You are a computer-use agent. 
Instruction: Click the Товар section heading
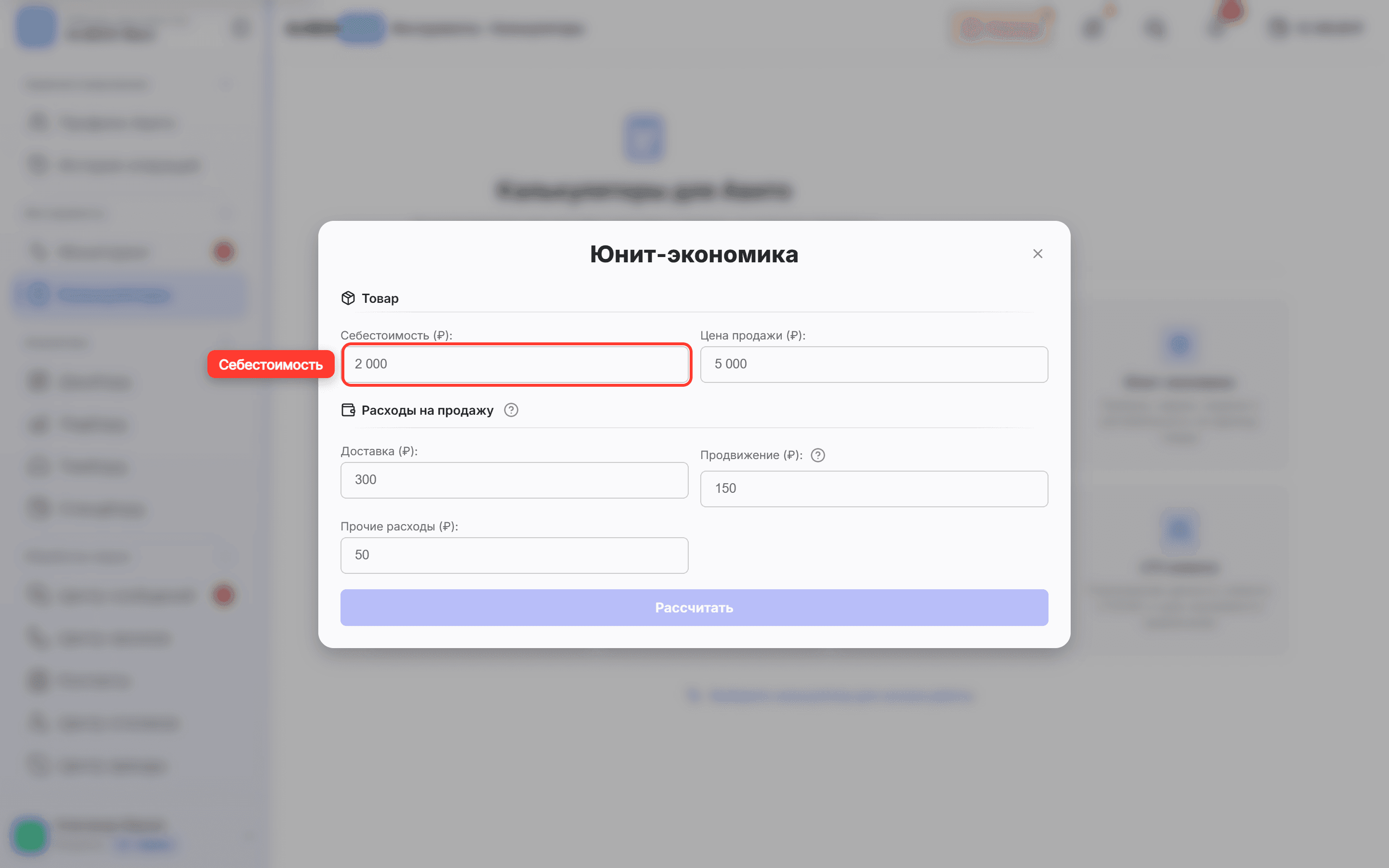point(380,298)
